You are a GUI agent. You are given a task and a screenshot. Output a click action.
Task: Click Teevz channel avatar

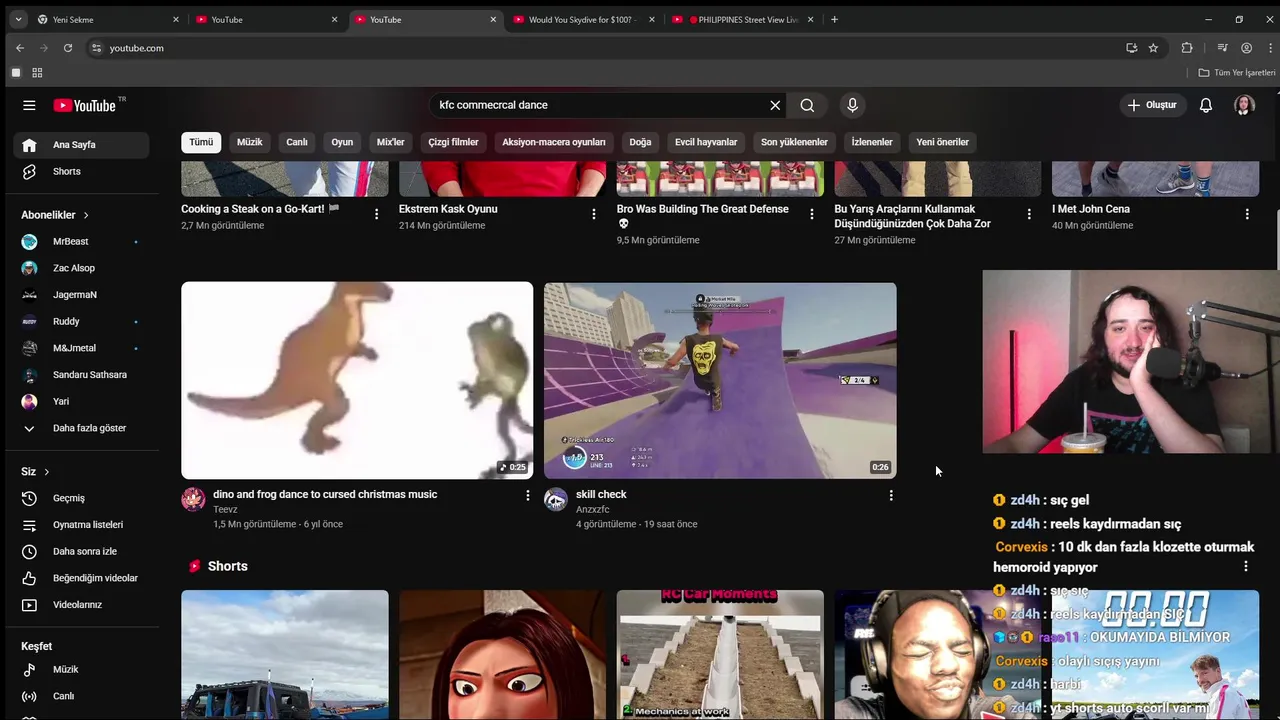pos(193,500)
